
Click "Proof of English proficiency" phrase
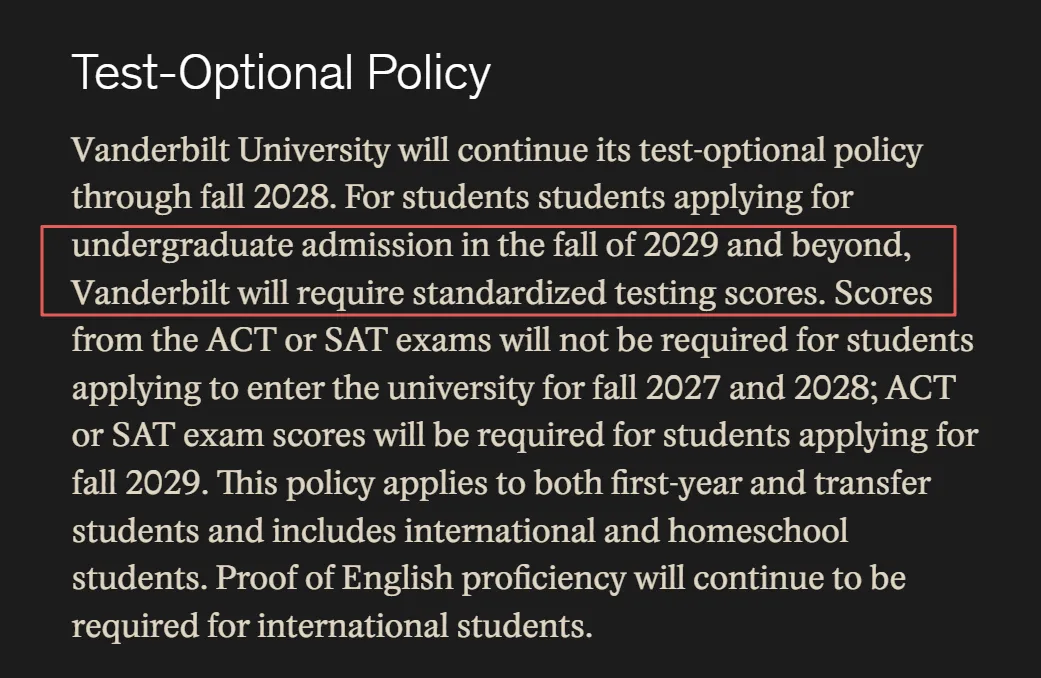click(x=420, y=578)
